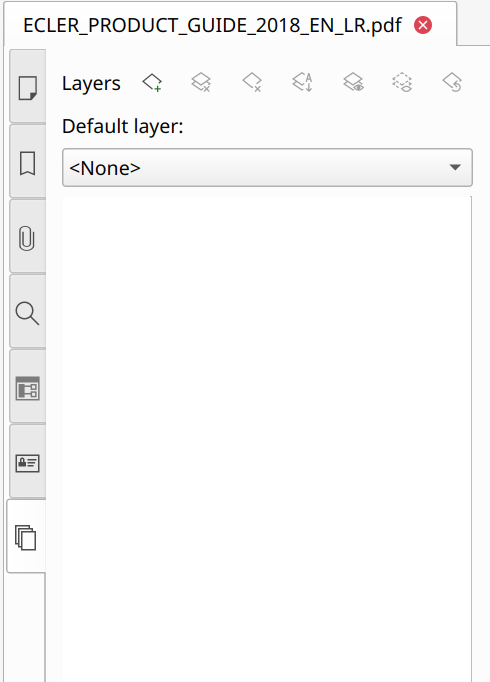
Task: Click the restore layer arrow icon
Action: 452,83
